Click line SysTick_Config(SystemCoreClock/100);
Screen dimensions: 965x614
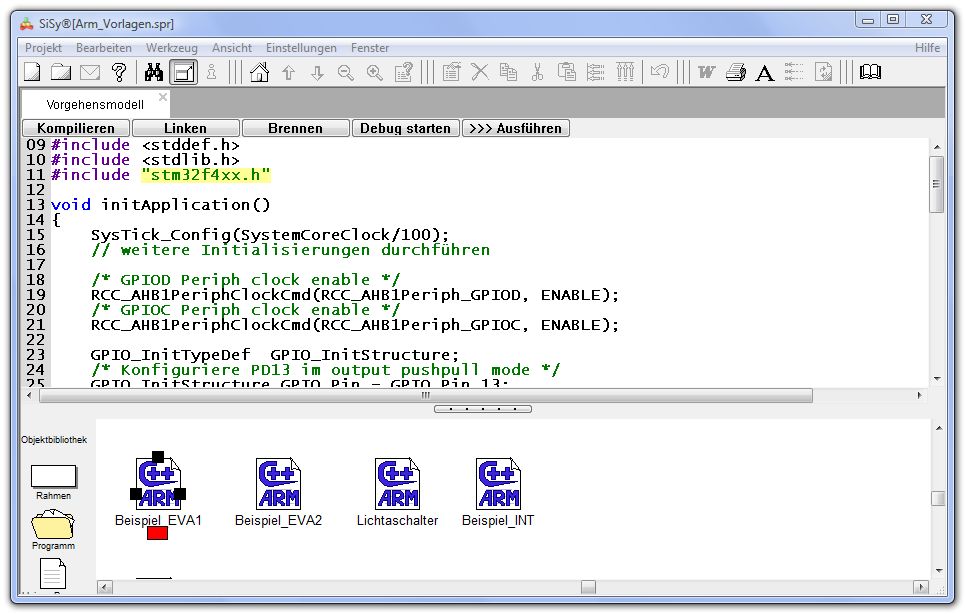270,235
